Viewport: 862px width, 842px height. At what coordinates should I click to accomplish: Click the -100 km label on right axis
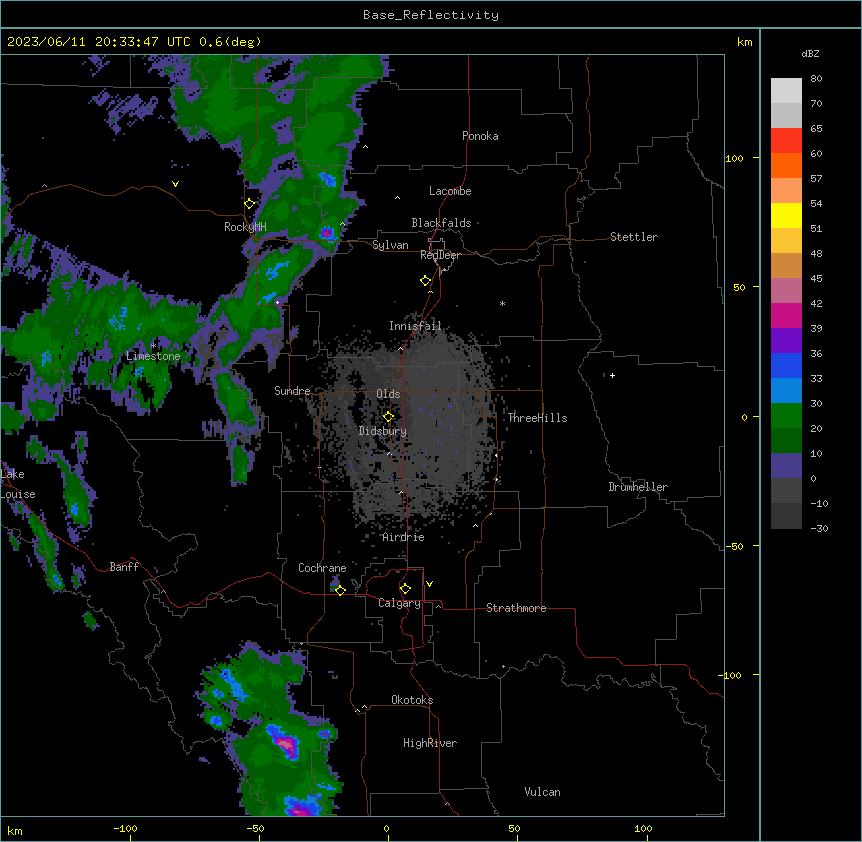[x=731, y=675]
